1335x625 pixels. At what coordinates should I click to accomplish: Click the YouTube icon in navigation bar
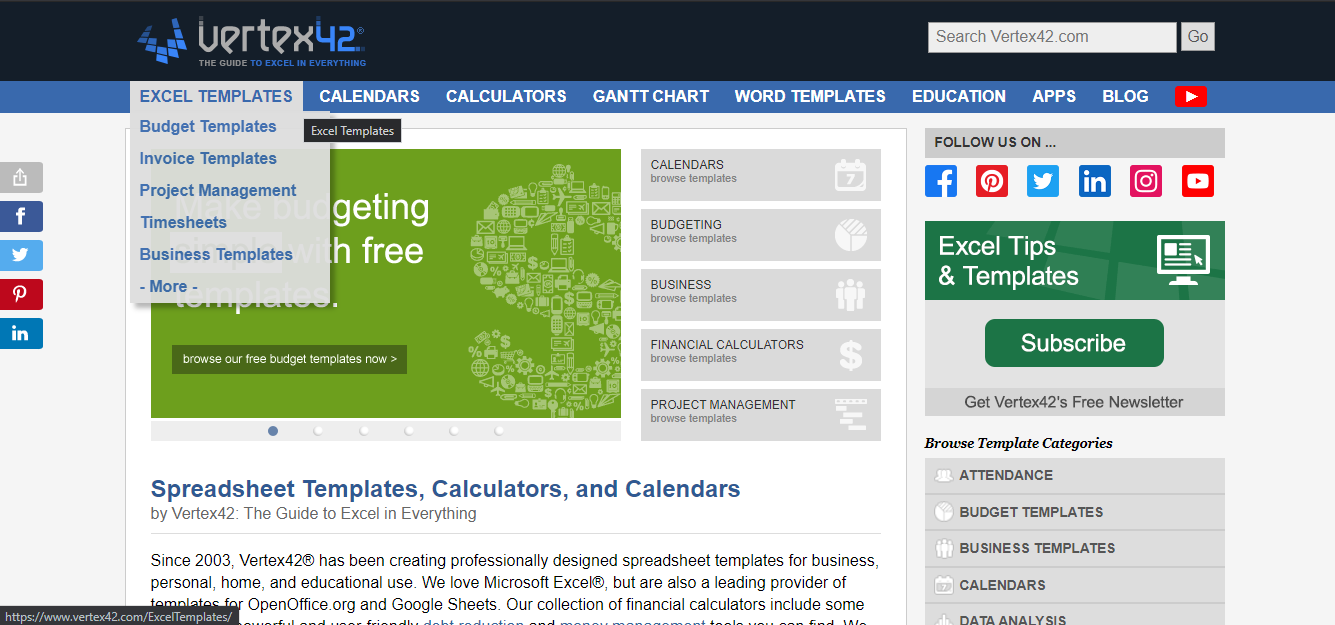[1190, 96]
